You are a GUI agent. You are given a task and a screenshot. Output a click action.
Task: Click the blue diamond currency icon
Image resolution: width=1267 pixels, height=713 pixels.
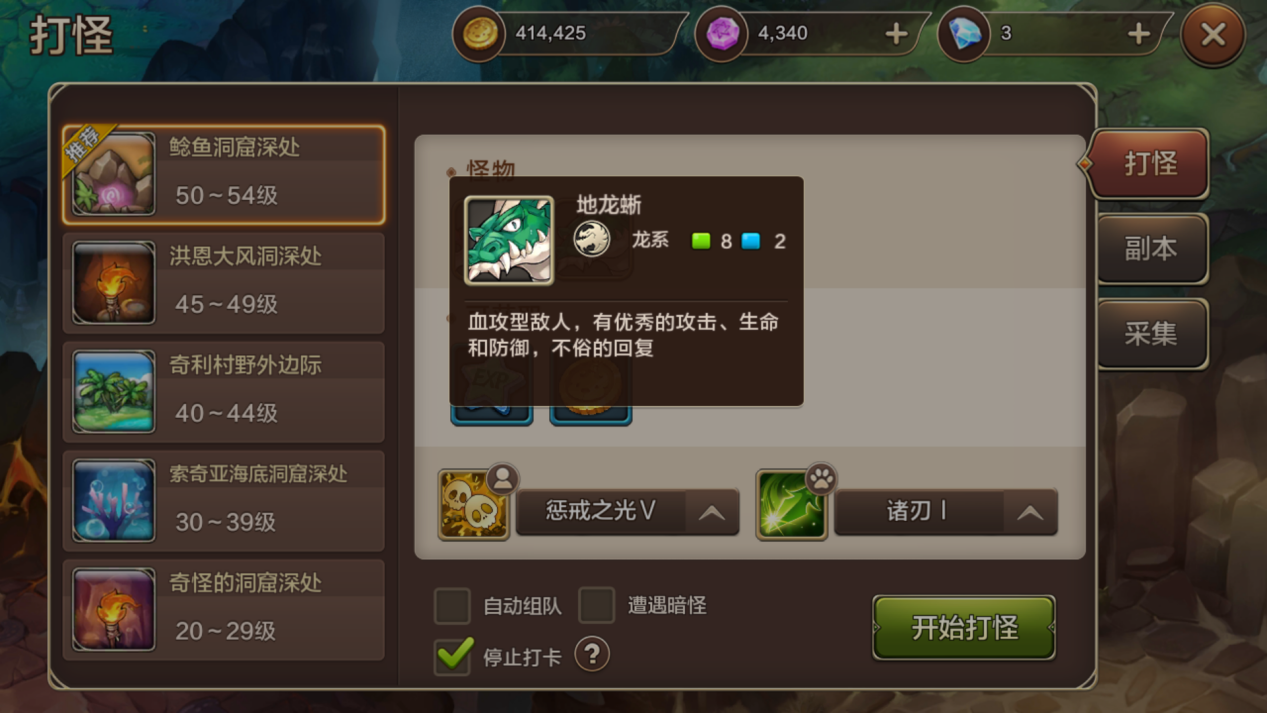pyautogui.click(x=964, y=34)
